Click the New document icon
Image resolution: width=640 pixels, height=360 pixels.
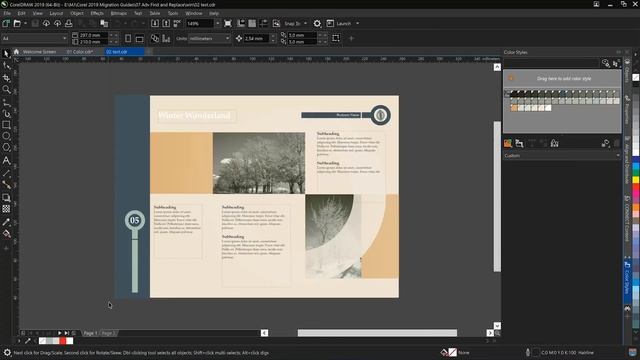6,24
